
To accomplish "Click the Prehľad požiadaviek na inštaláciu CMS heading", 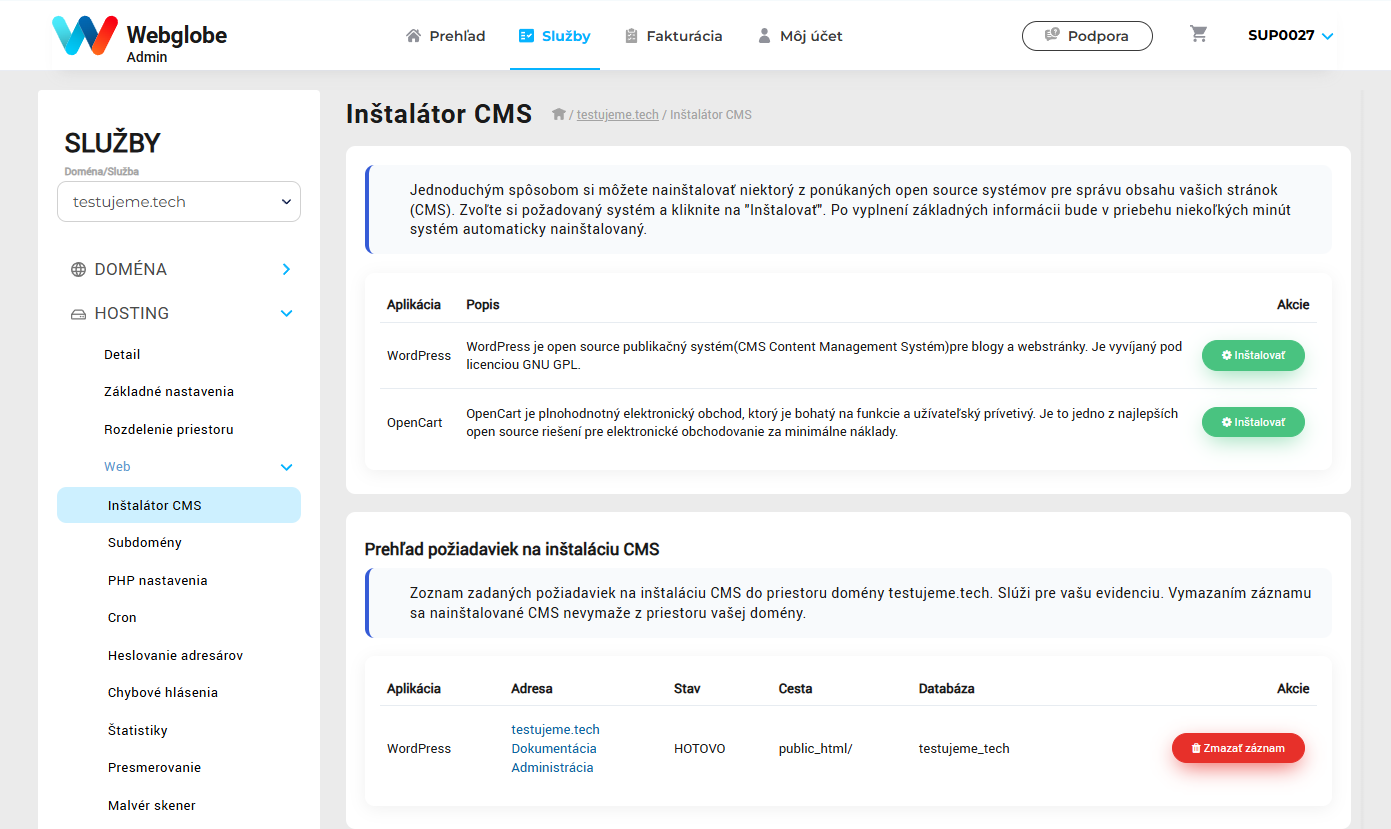I will click(512, 549).
